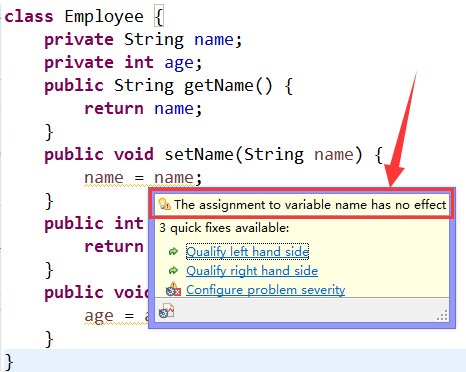Click the resize grip at the tooltip corner

tap(443, 315)
